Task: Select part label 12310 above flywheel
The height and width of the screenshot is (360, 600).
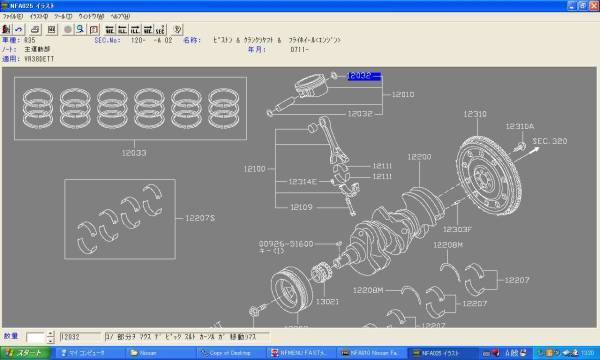Action: coord(475,114)
